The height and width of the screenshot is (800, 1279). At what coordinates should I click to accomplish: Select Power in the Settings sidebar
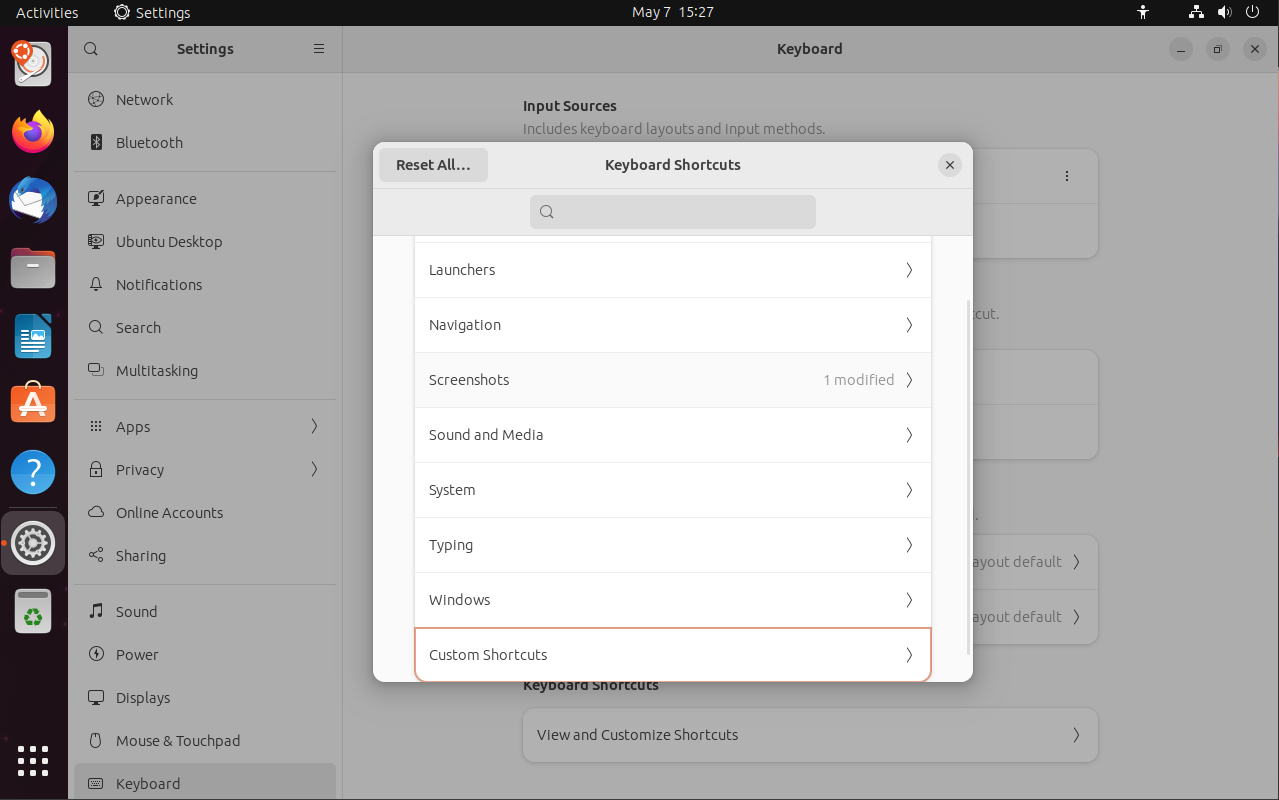coord(205,655)
